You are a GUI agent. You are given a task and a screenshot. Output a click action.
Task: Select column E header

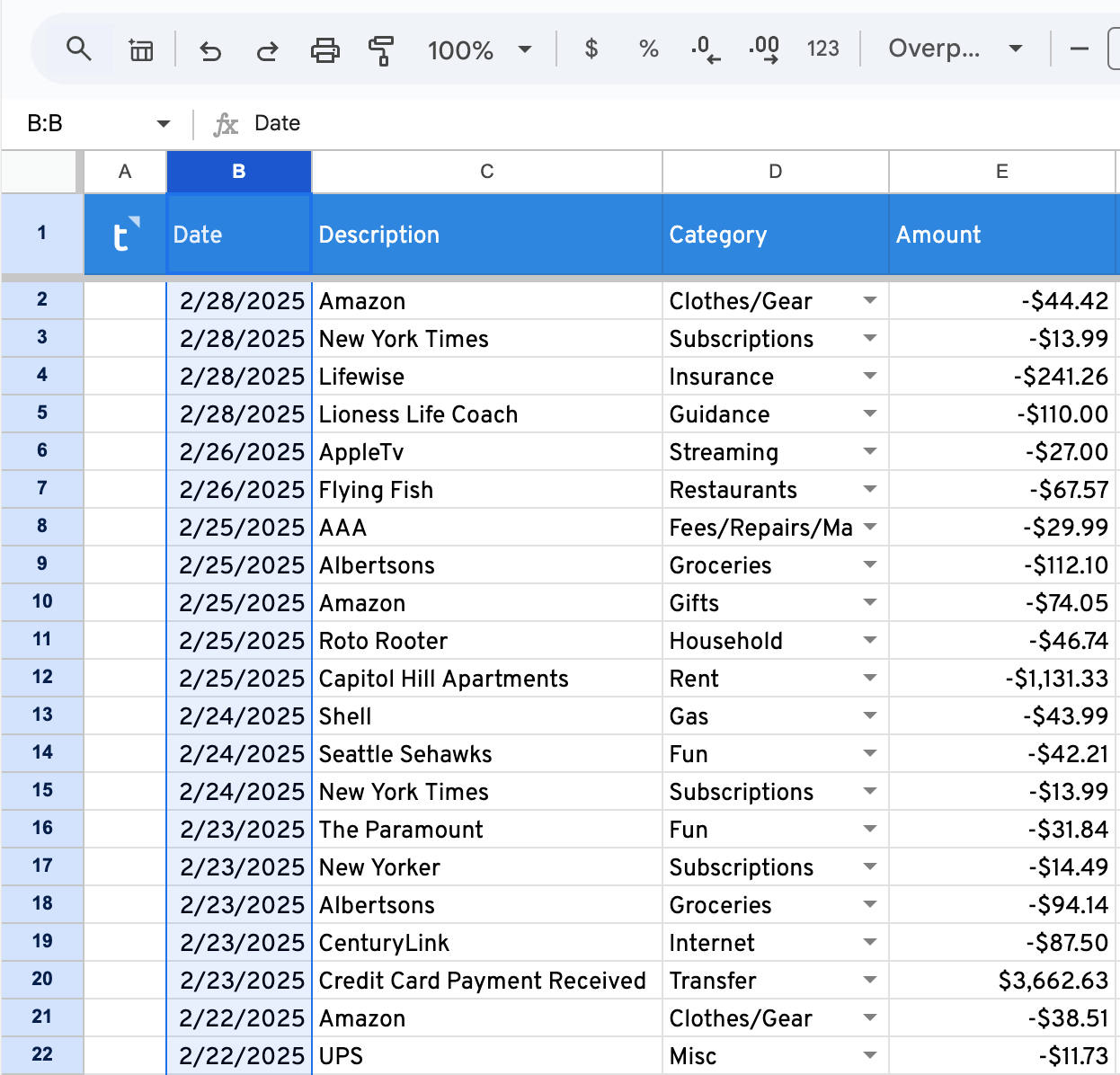tap(1002, 172)
